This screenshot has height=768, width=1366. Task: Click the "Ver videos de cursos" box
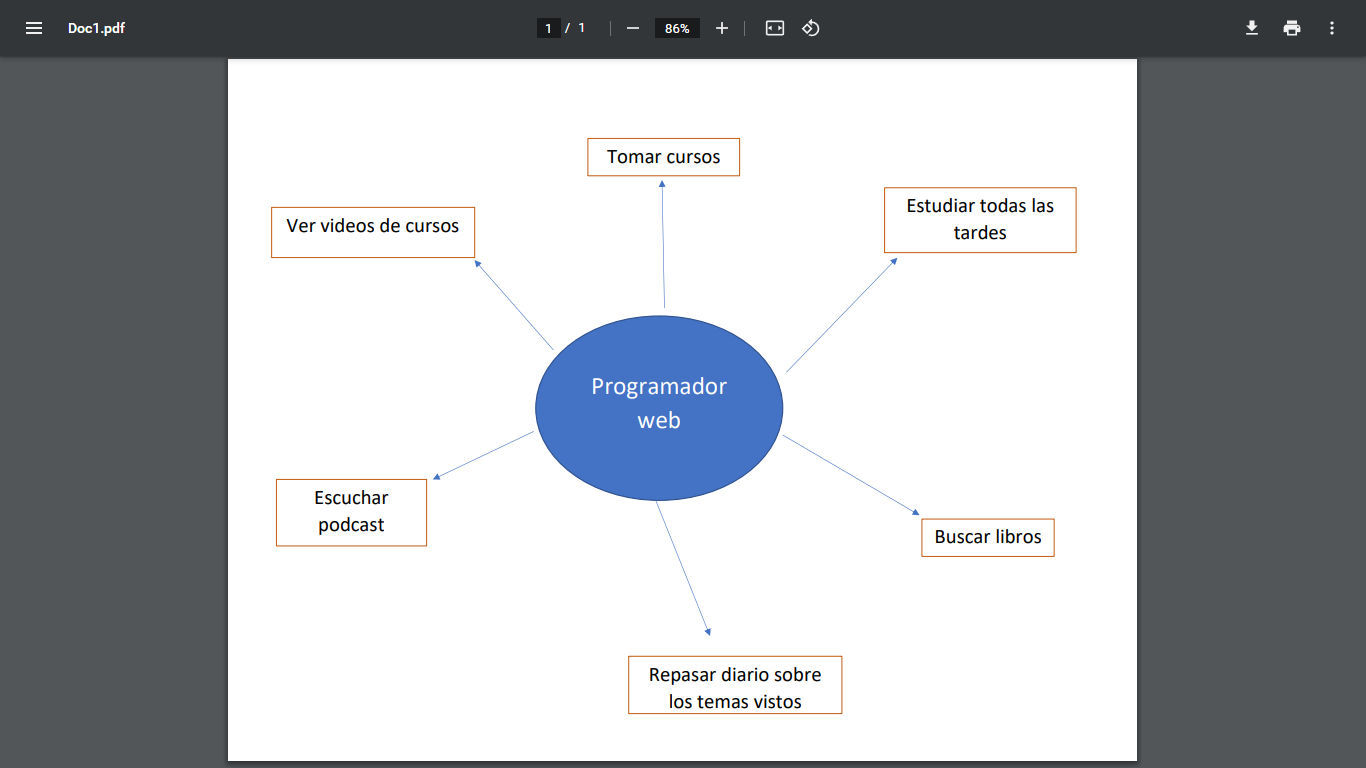[x=373, y=232]
